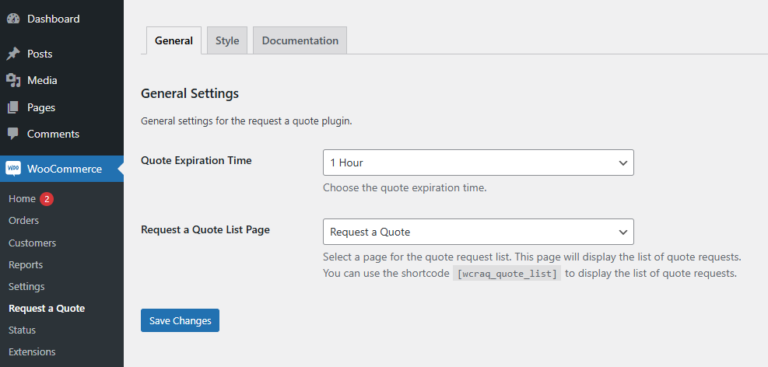Image resolution: width=768 pixels, height=367 pixels.
Task: Click the Media icon in sidebar
Action: 13,80
